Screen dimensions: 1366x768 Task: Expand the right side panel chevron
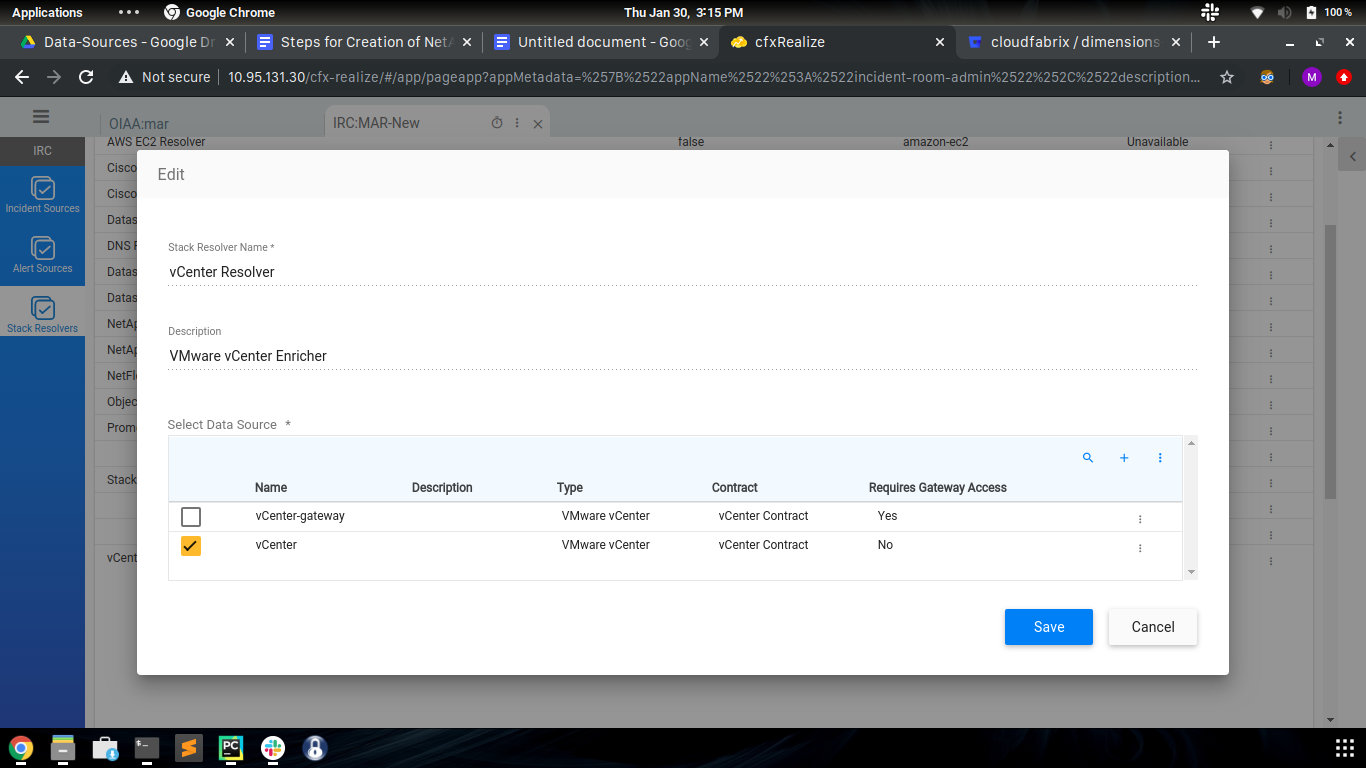[1353, 157]
